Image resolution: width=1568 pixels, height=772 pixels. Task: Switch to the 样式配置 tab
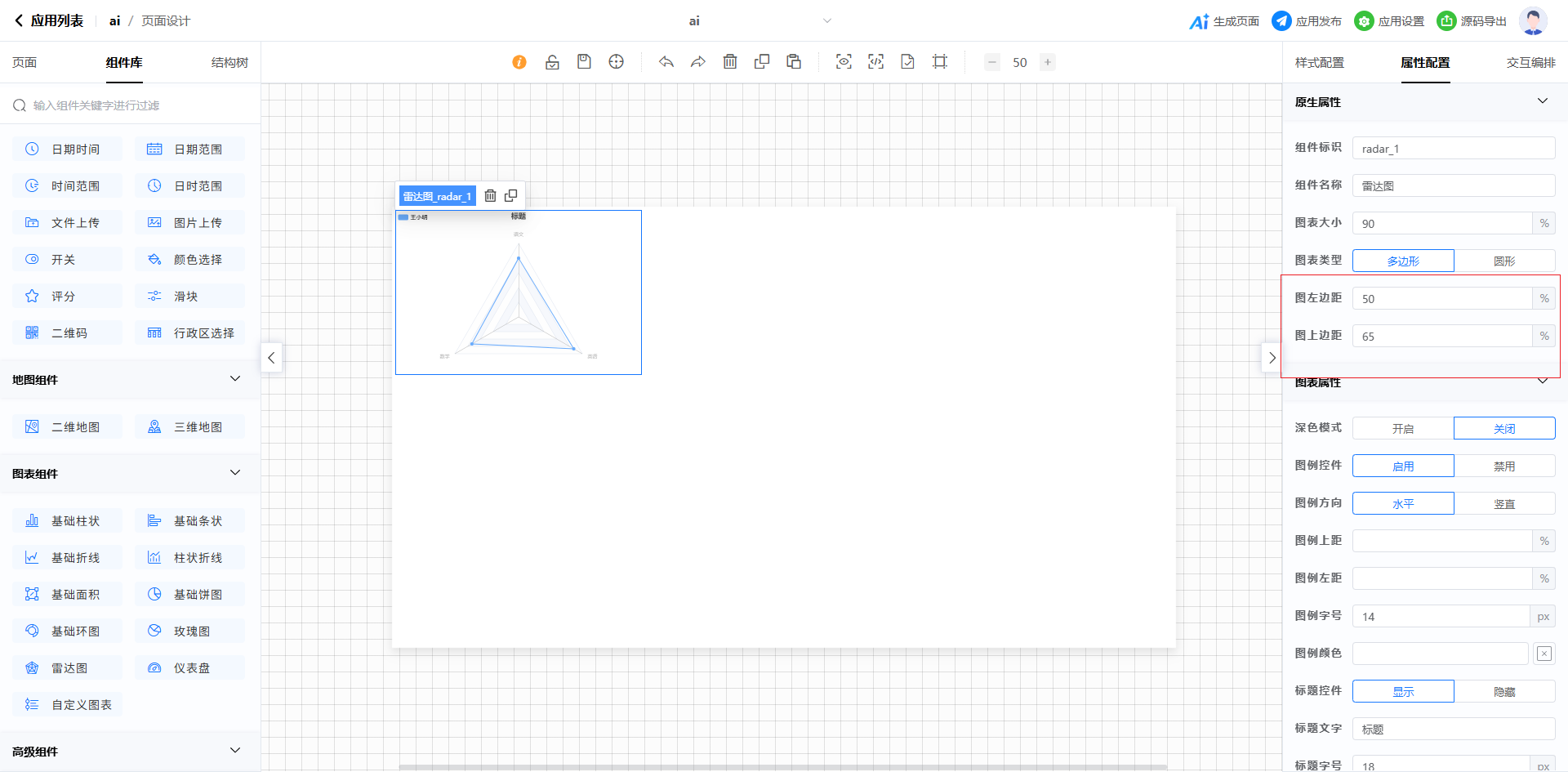[x=1319, y=63]
